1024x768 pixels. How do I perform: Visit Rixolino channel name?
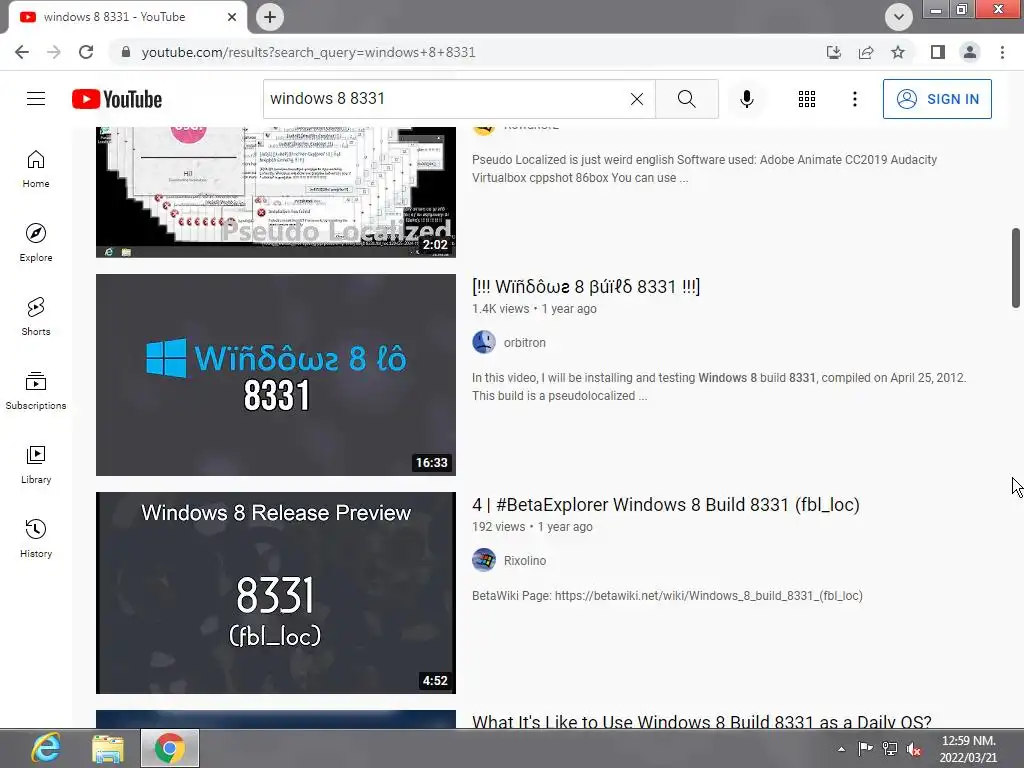pos(524,561)
